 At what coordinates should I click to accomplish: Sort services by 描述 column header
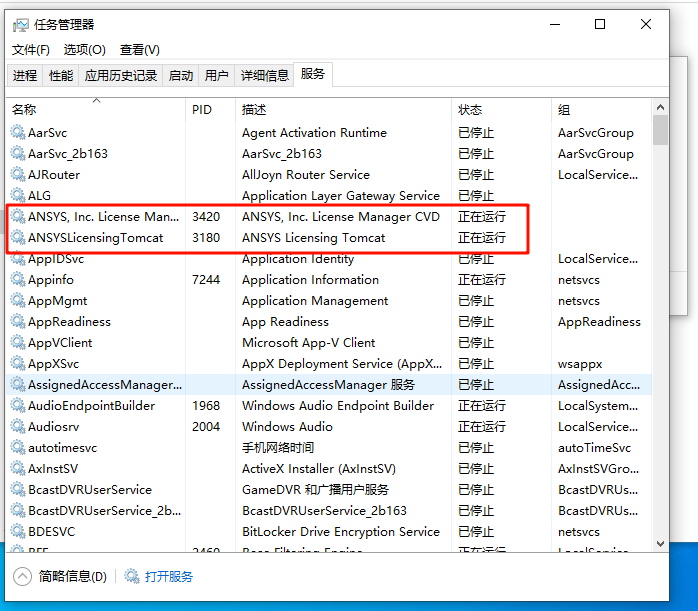[343, 109]
